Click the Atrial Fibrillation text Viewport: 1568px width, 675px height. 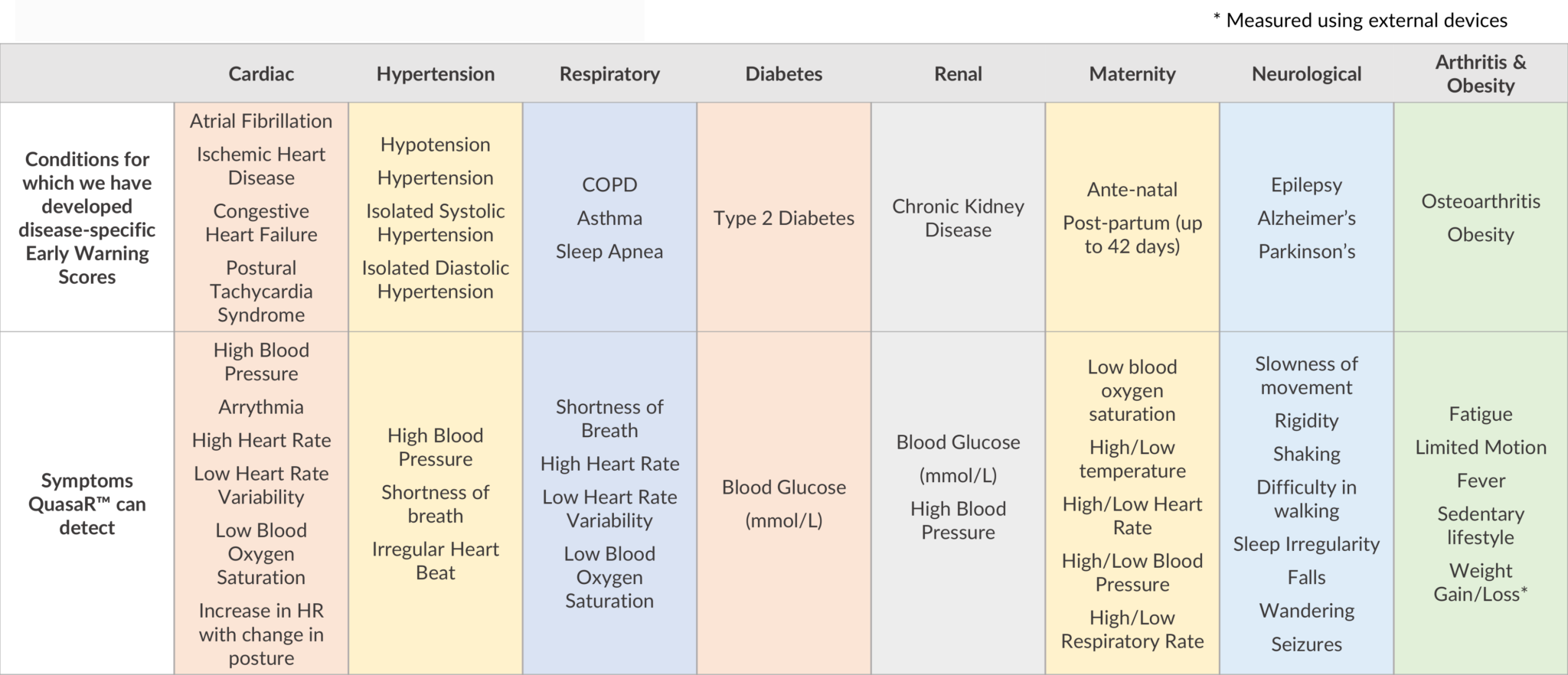click(x=261, y=121)
